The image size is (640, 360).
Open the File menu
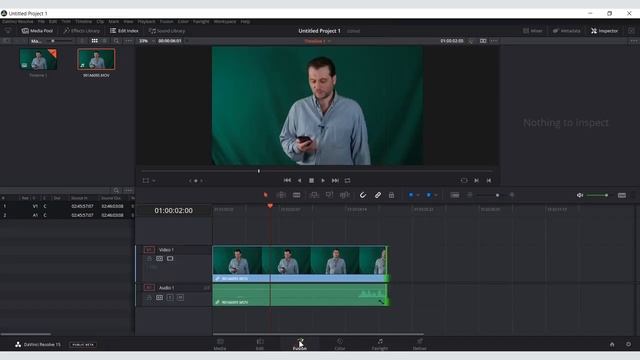click(41, 22)
